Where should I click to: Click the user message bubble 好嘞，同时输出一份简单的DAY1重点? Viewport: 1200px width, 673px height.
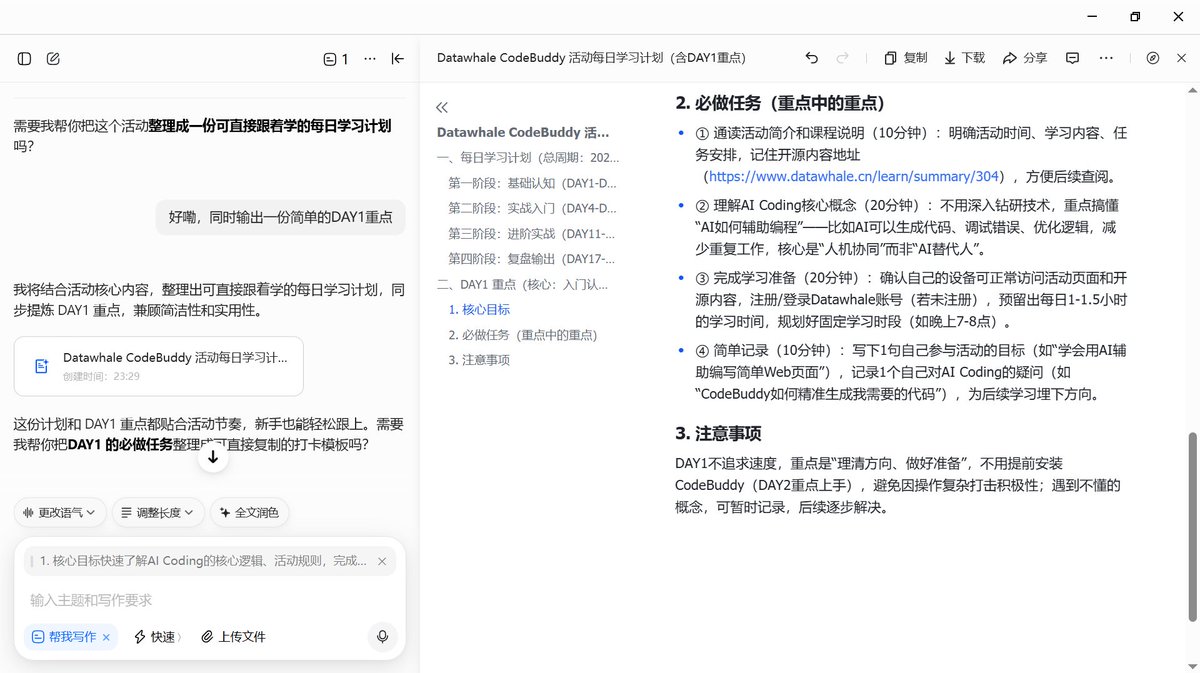click(x=281, y=216)
